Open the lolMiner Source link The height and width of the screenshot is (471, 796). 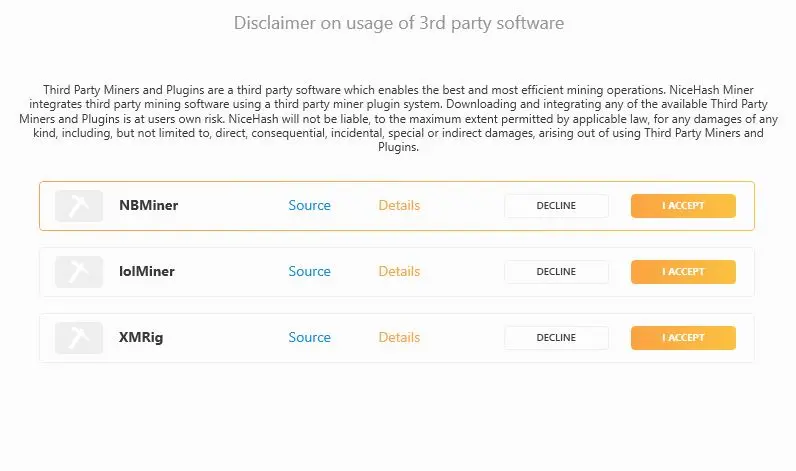coord(309,271)
